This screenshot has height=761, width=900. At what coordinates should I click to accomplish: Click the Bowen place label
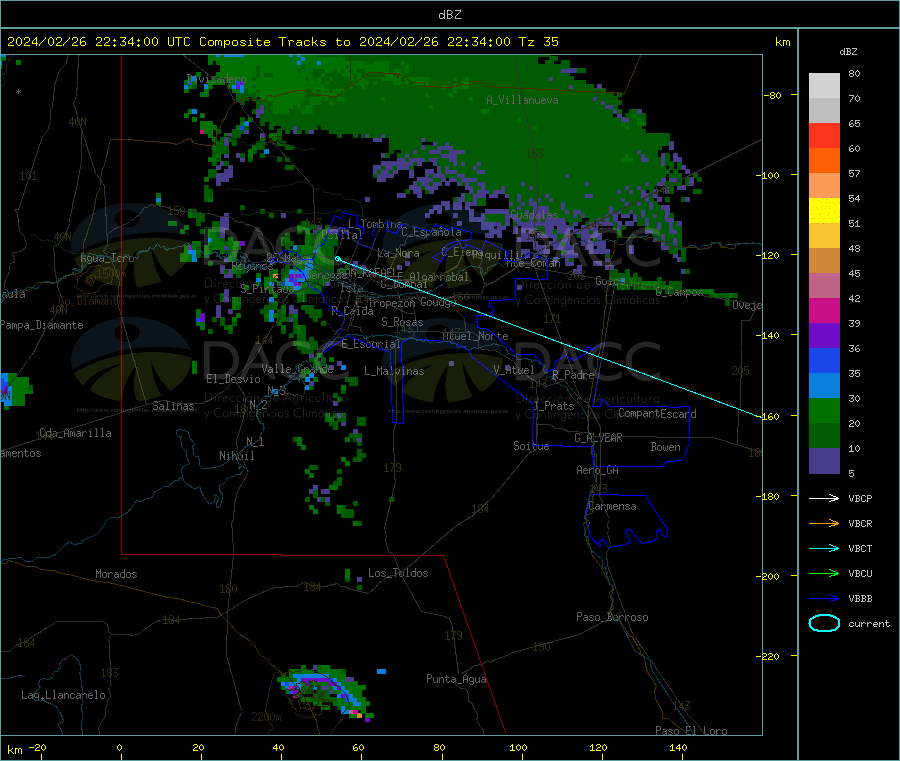[x=665, y=447]
